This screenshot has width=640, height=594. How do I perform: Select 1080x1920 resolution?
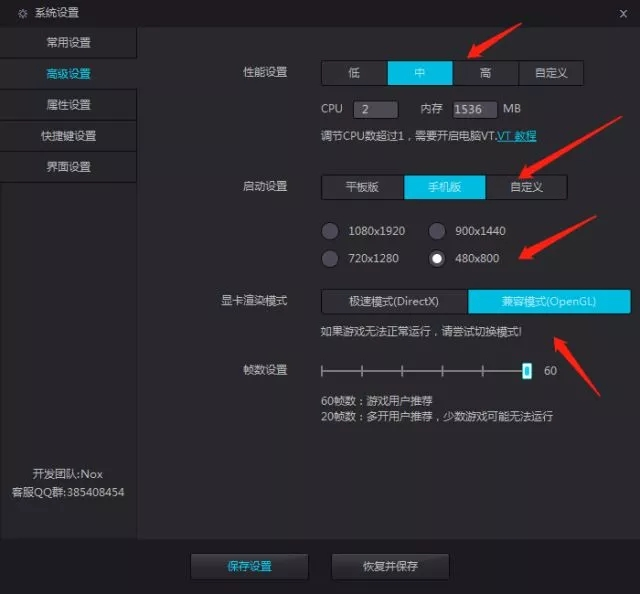[x=330, y=231]
